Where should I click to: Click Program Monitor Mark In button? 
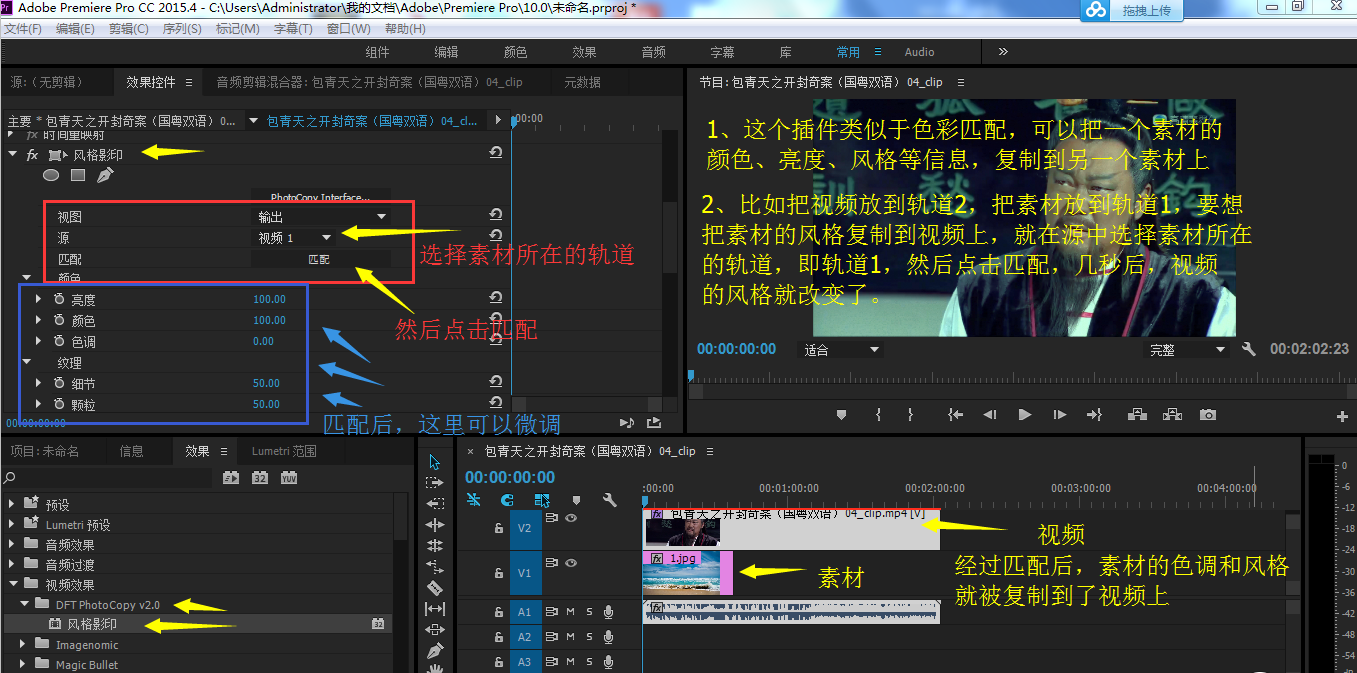pos(878,415)
